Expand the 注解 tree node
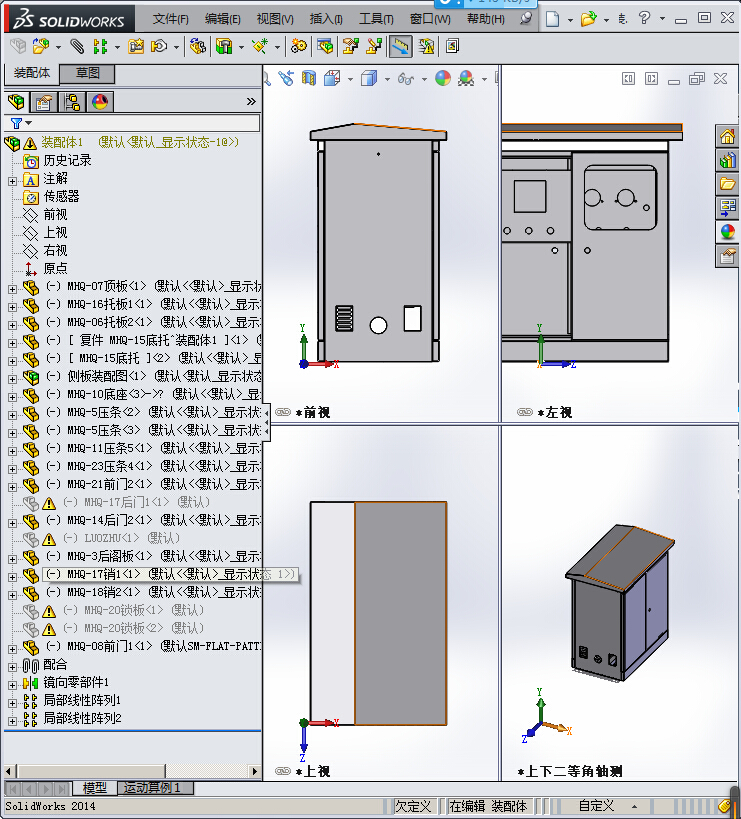 pyautogui.click(x=12, y=181)
